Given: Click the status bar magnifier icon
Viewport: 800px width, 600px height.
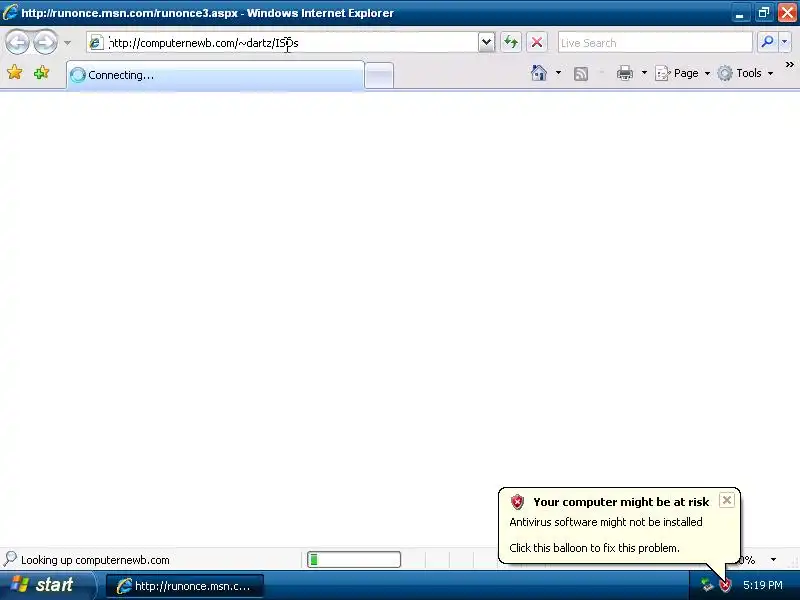Looking at the screenshot, I should [x=10, y=559].
